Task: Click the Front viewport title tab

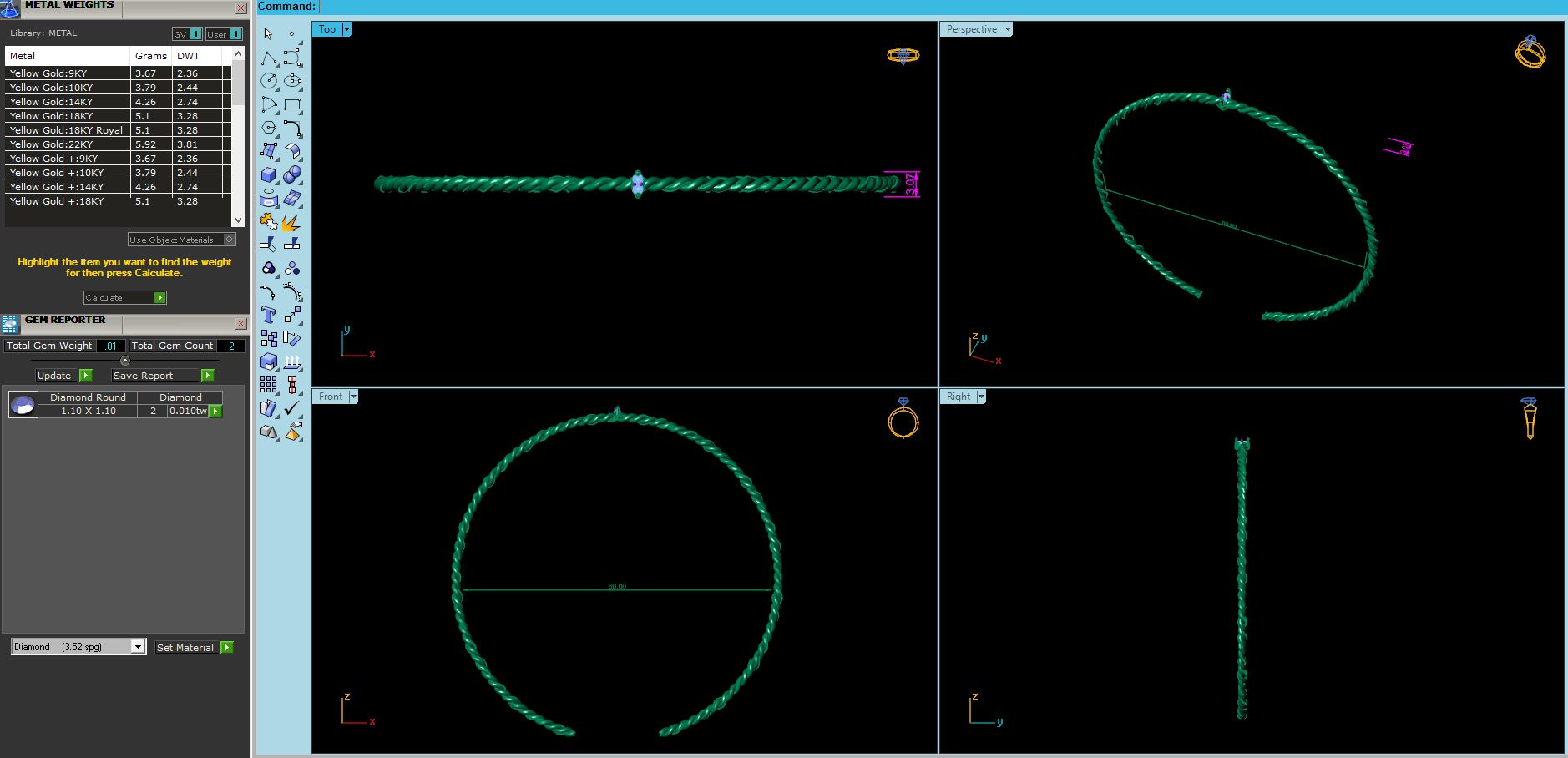Action: (330, 397)
